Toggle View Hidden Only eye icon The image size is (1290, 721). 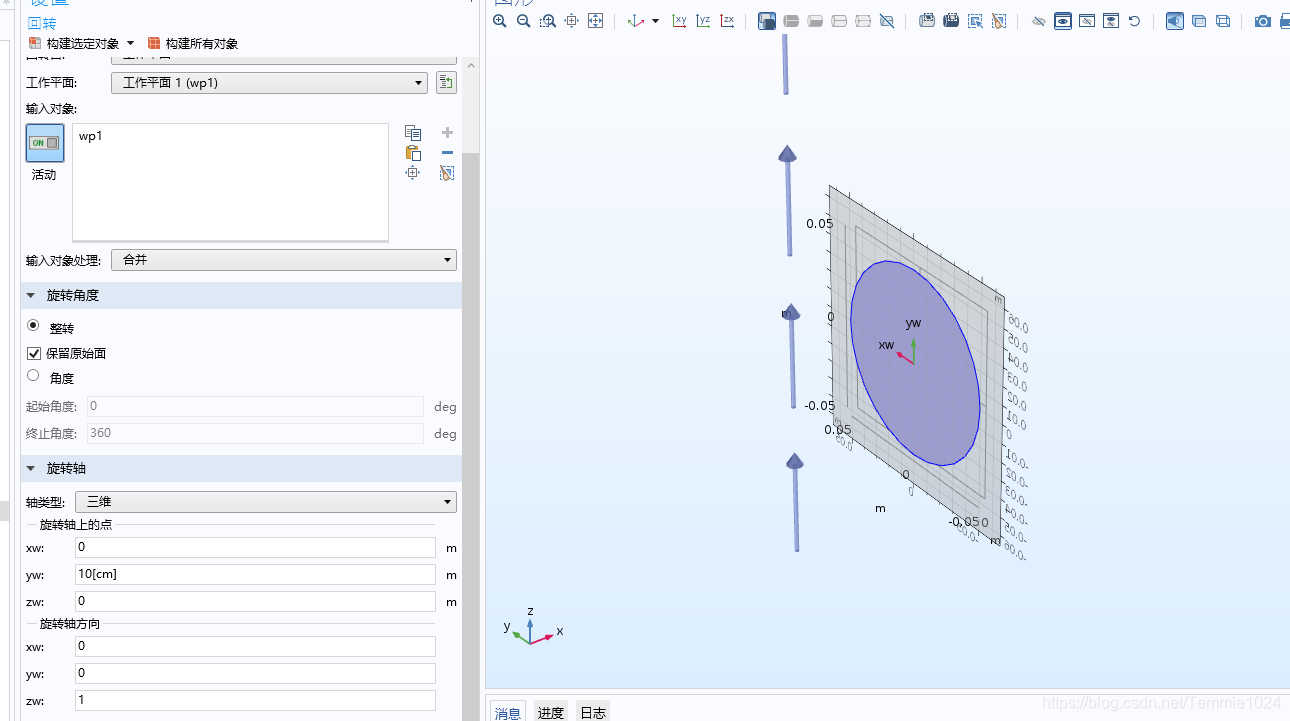1063,21
